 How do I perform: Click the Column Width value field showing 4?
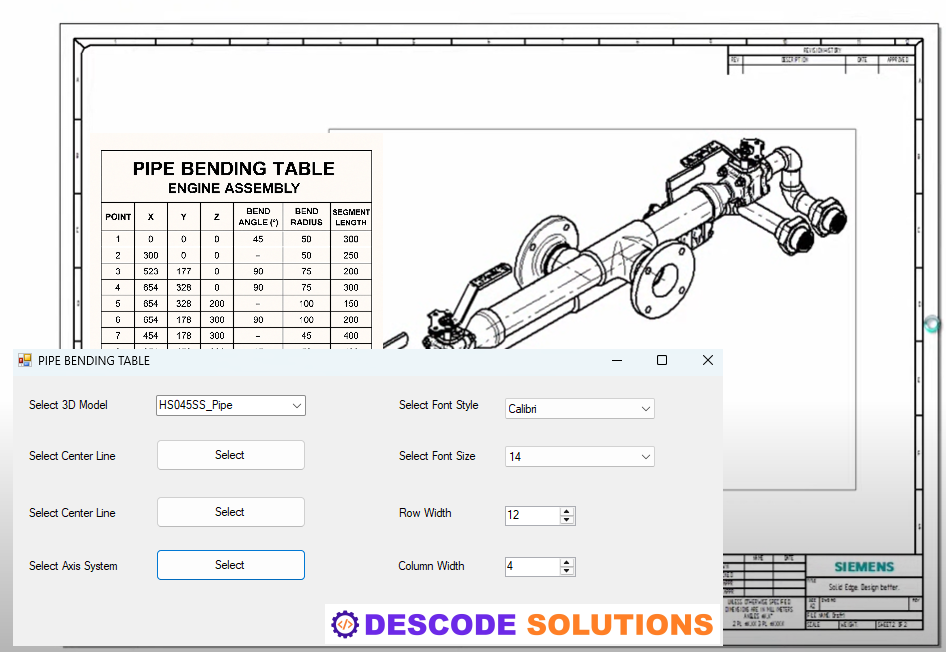pyautogui.click(x=530, y=566)
